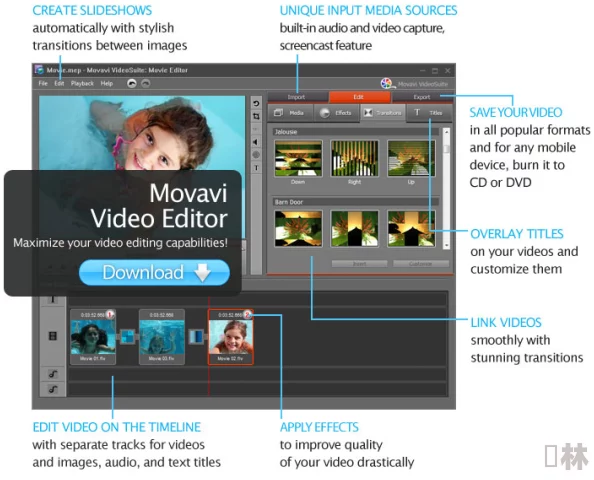Click the T text icon beside preview

point(256,168)
